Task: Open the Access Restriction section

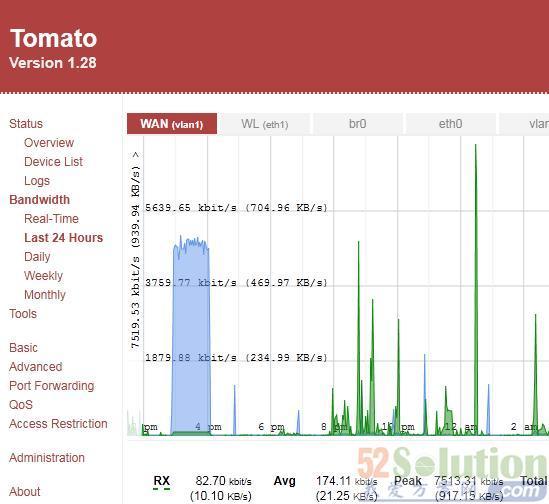Action: (58, 424)
